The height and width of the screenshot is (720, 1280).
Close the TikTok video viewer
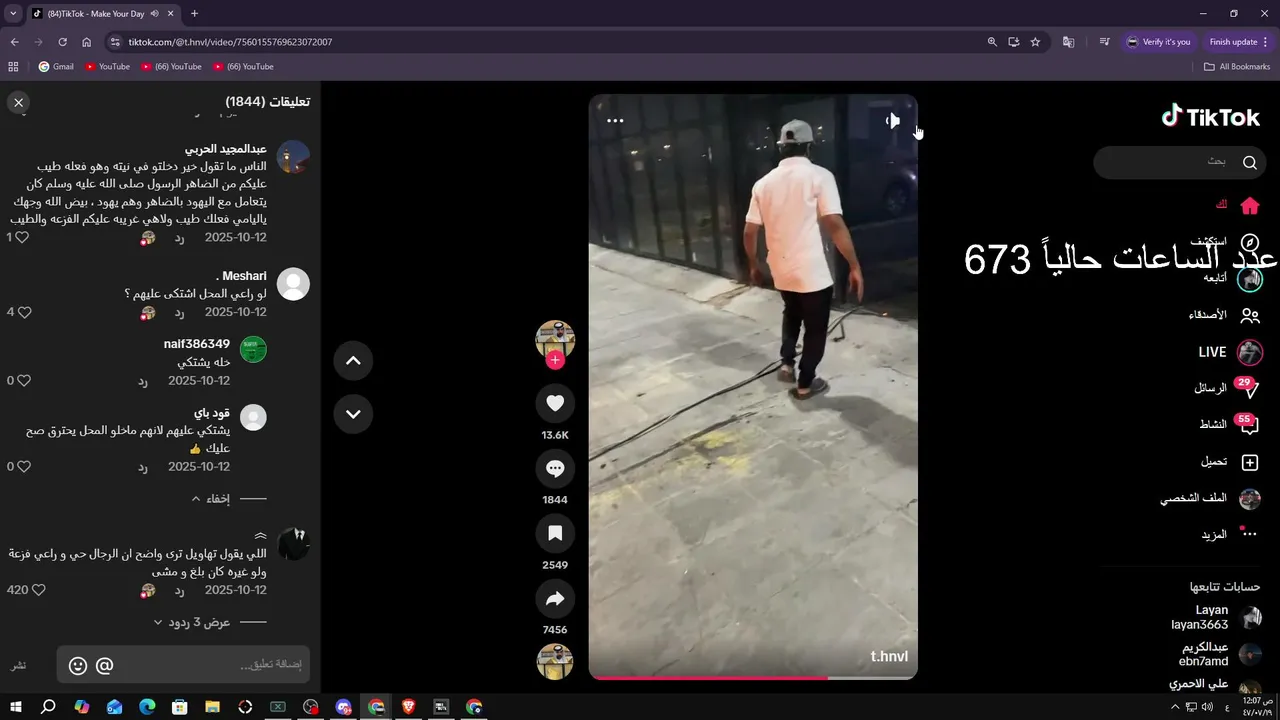18,102
